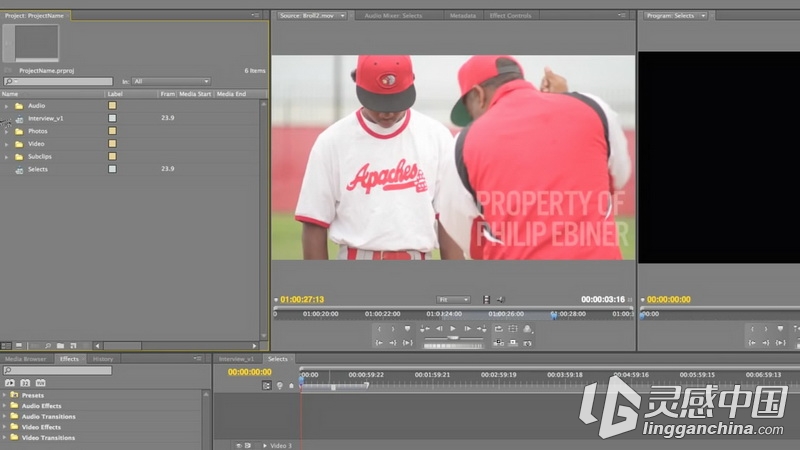This screenshot has width=800, height=450.
Task: Click the Effects panel search field
Action: click(58, 370)
